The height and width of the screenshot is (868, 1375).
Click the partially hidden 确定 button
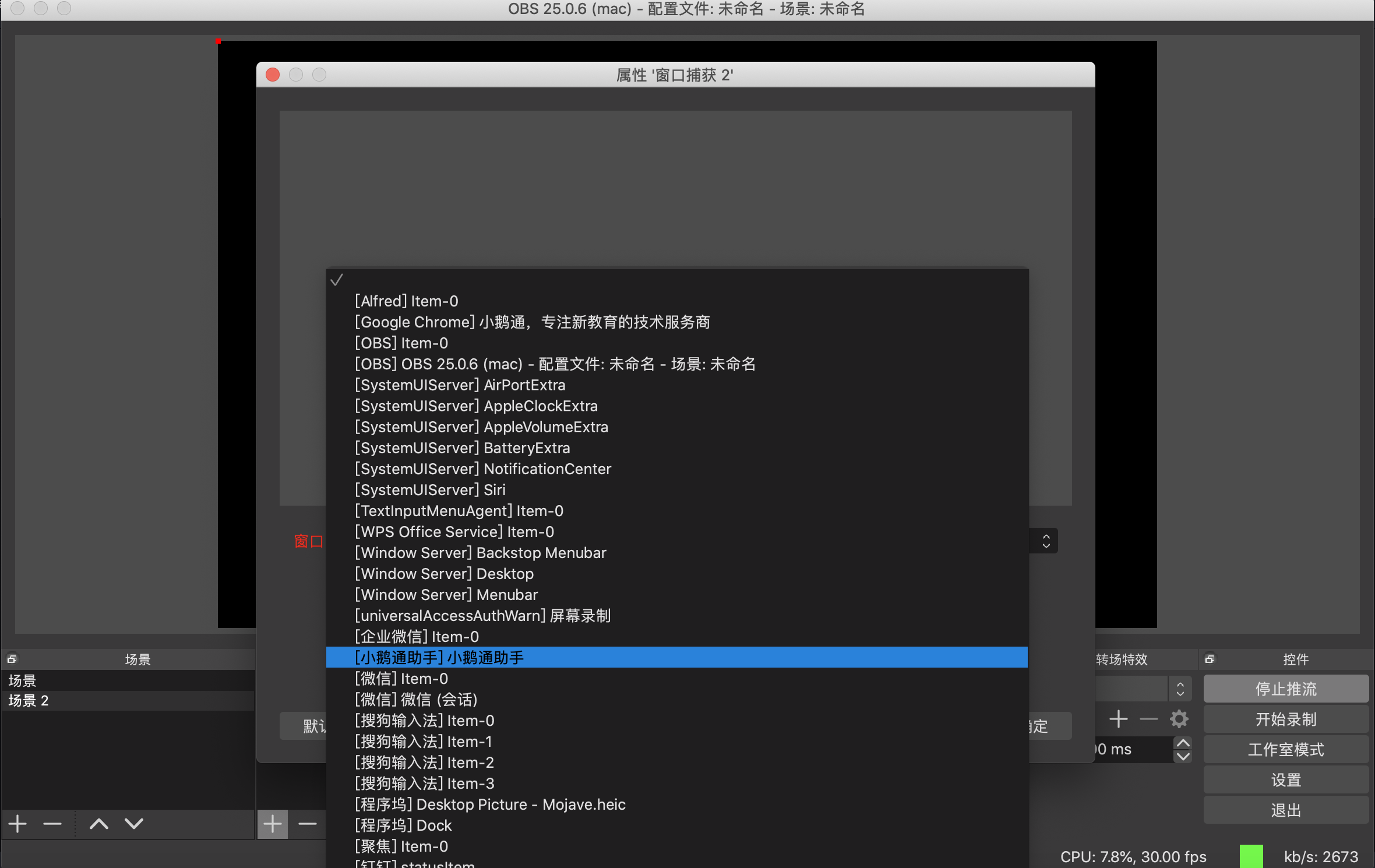[x=1050, y=726]
